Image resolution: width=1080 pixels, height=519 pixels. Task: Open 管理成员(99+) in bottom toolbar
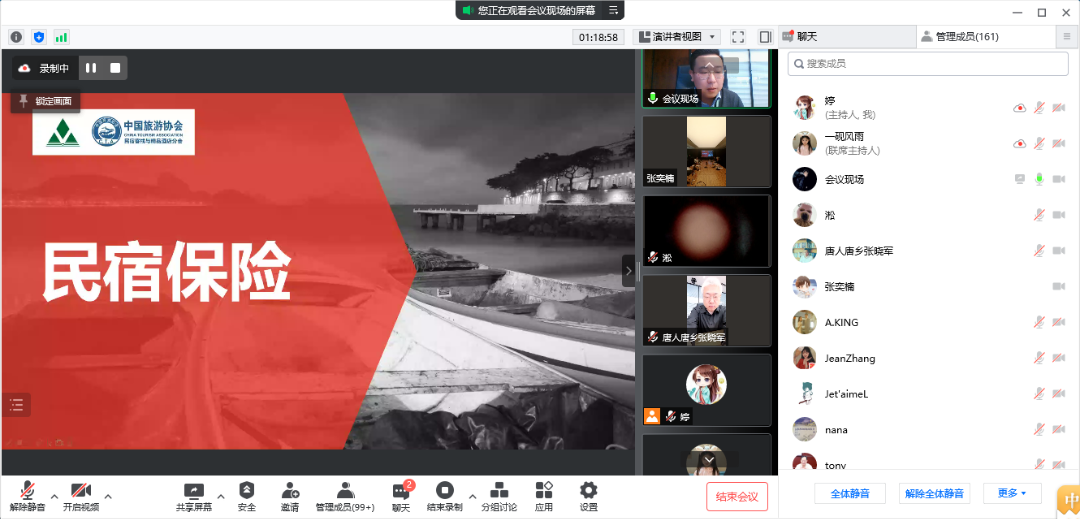(345, 496)
